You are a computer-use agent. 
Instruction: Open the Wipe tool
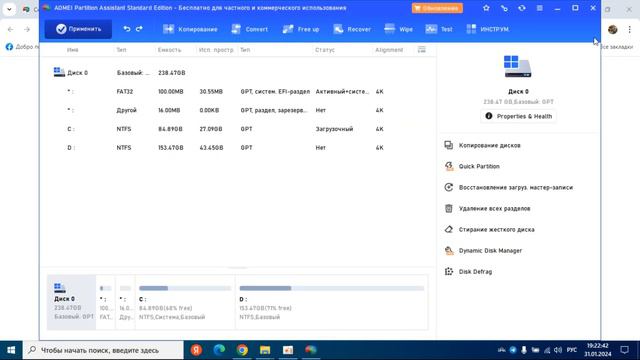pos(398,29)
